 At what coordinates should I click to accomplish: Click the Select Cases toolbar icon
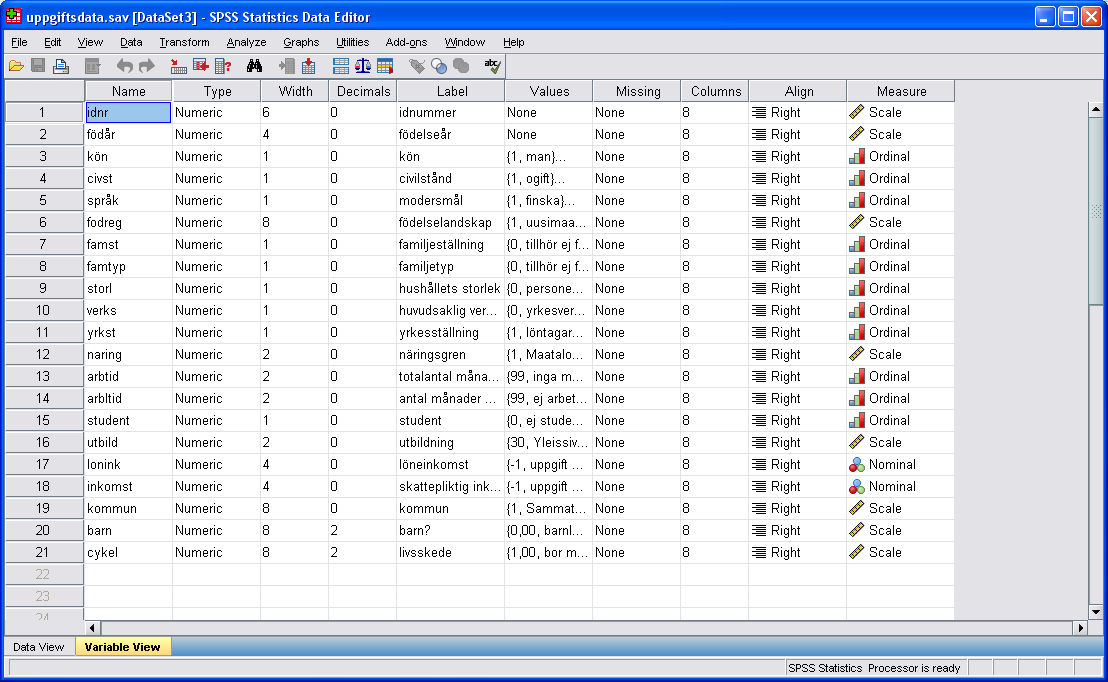[385, 66]
